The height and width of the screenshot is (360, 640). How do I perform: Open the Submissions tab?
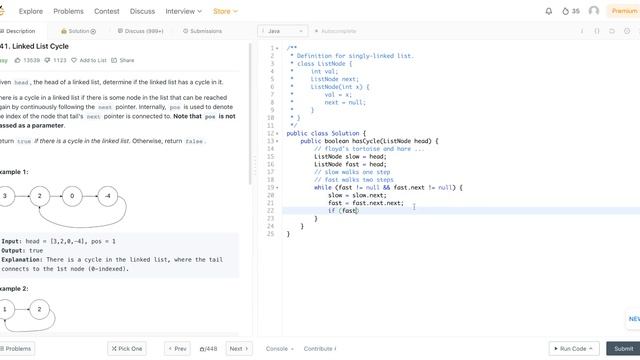click(x=202, y=31)
